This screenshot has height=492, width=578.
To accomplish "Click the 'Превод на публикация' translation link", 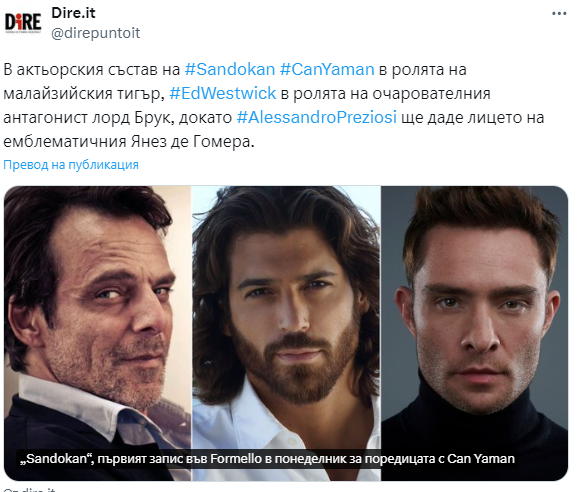I will tap(71, 165).
